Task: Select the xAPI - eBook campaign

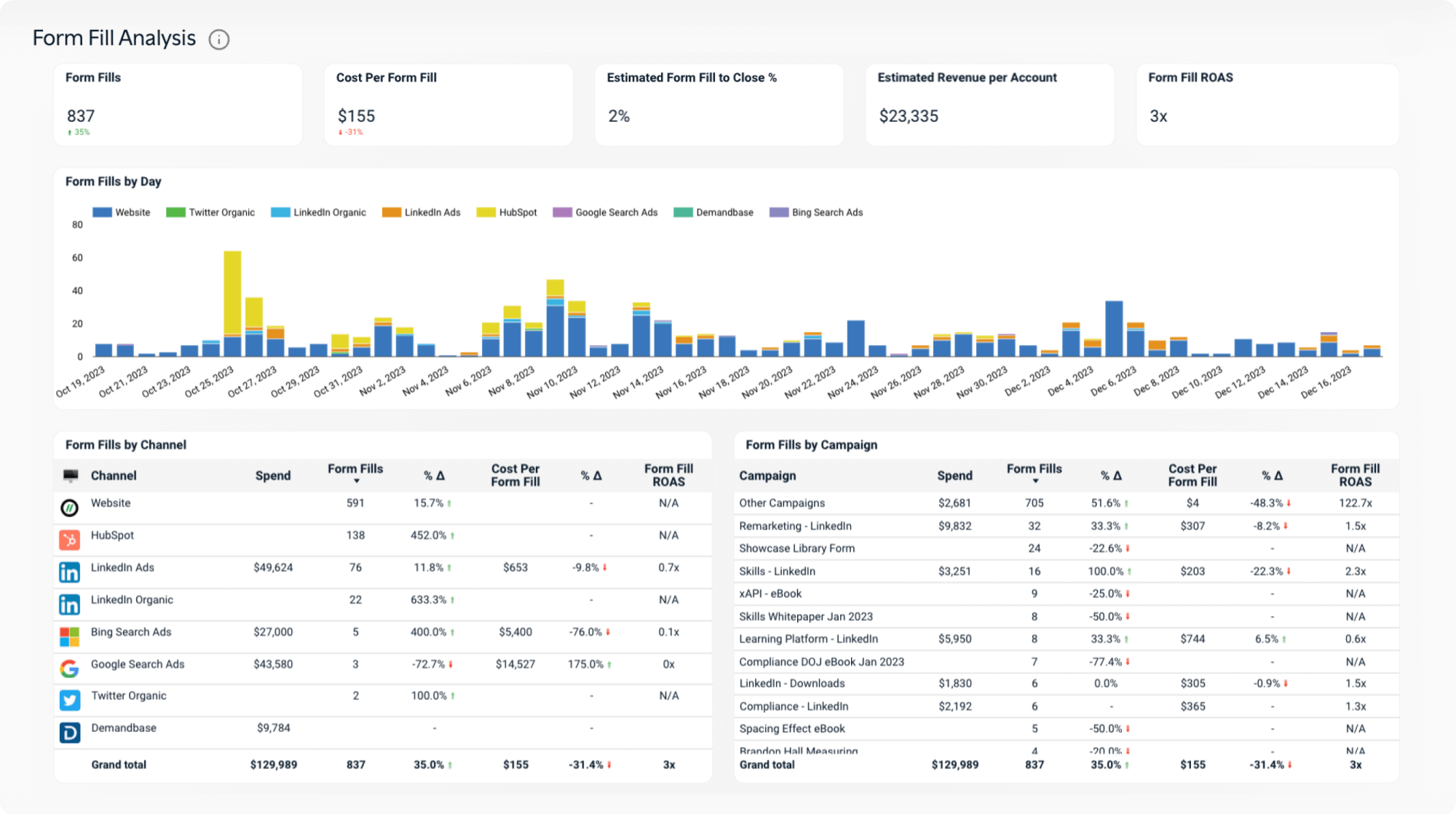Action: (770, 594)
